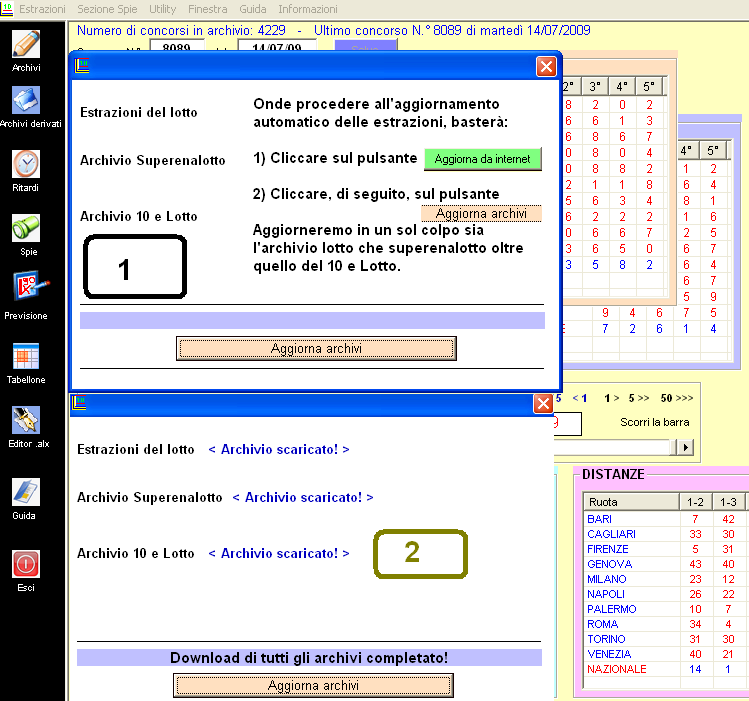Jump forward five draws with 5 >>

(639, 398)
